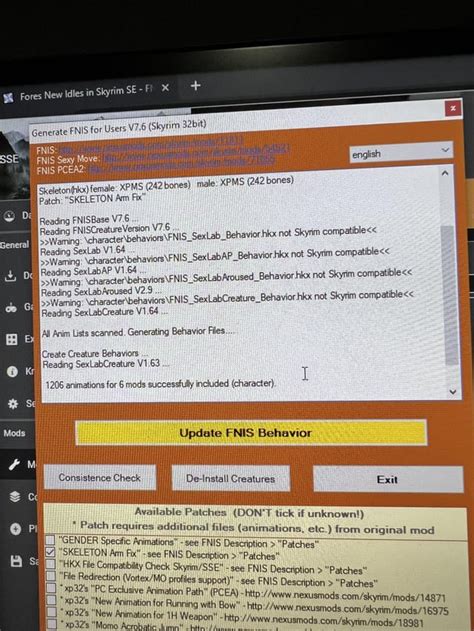Click the log scroll-down arrow
The image size is (474, 631).
pos(452,392)
